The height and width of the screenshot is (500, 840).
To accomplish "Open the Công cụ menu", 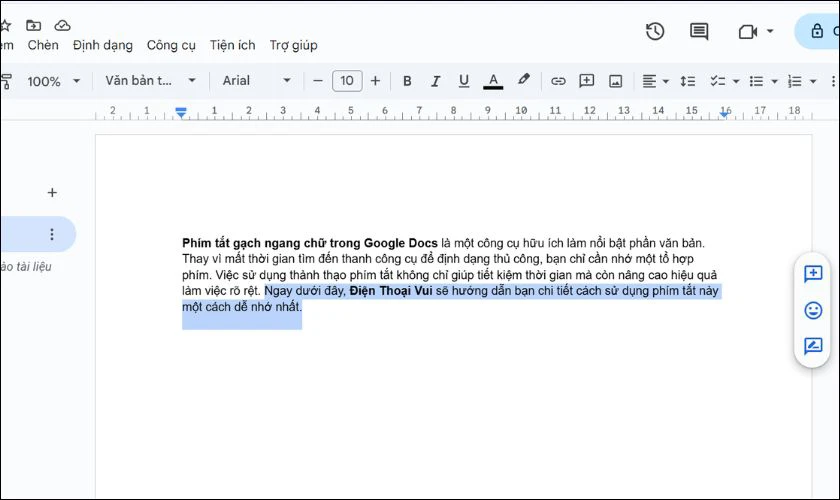I will pyautogui.click(x=171, y=46).
